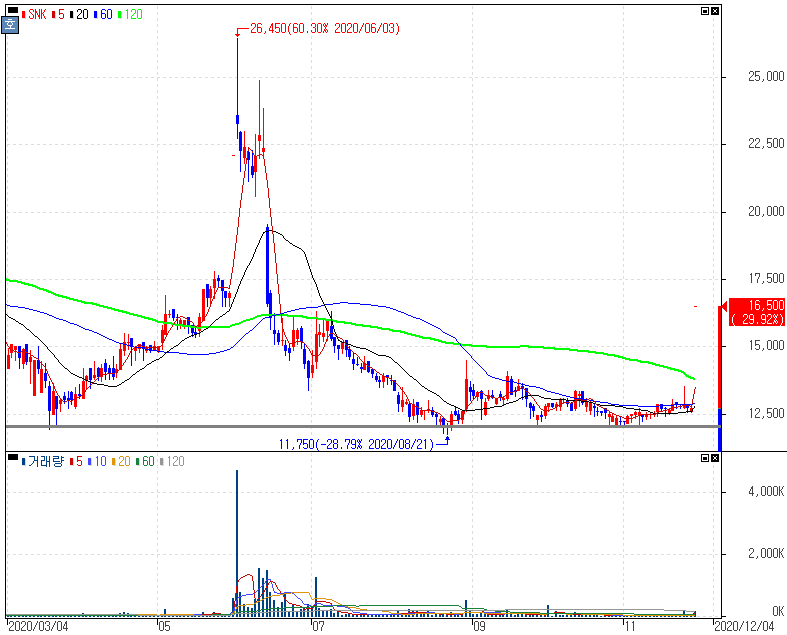Click the 29.92% change label
787x635 pixels.
click(758, 319)
